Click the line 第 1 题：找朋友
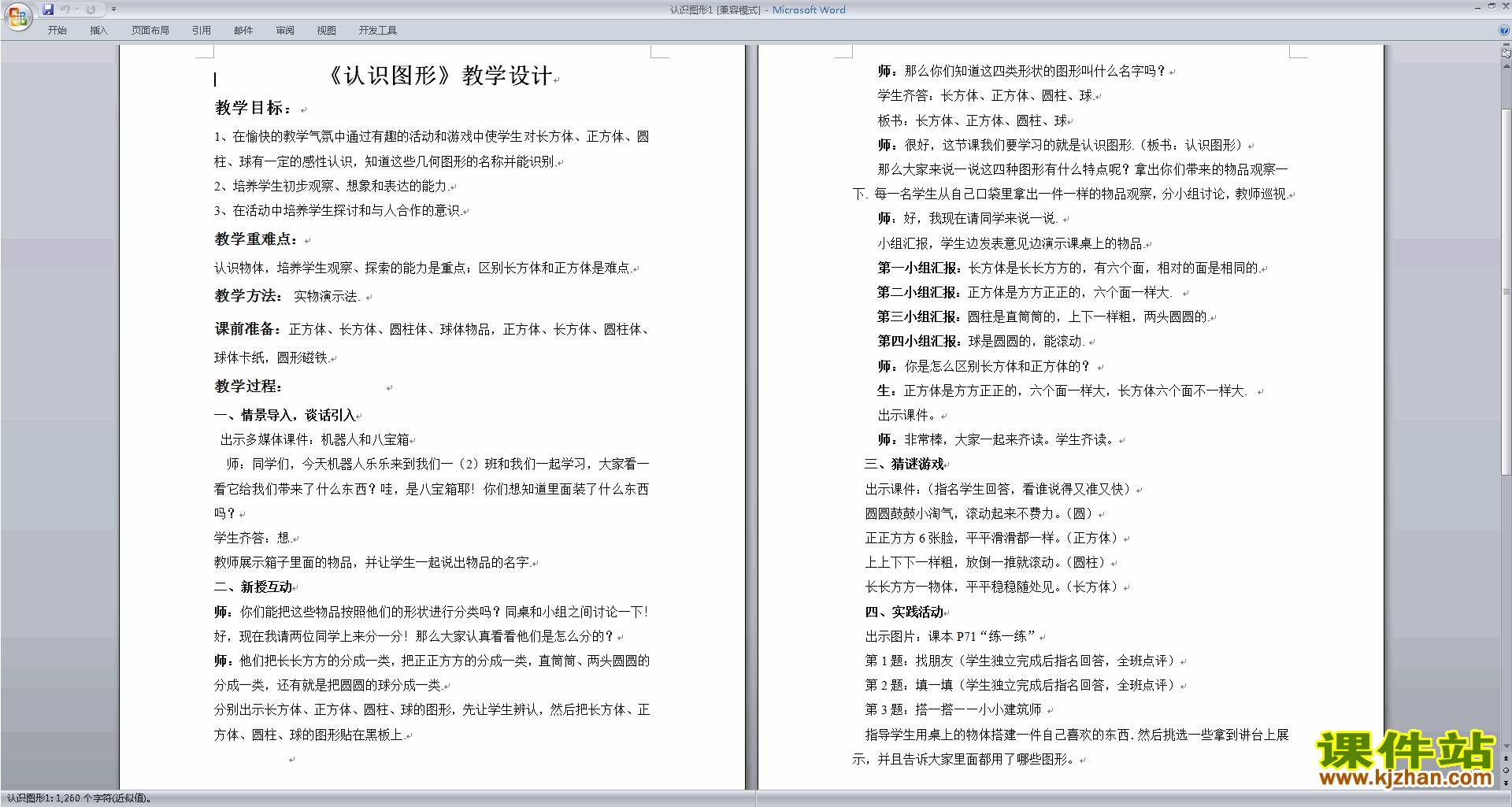This screenshot has height=807, width=1512. pyautogui.click(x=1020, y=661)
